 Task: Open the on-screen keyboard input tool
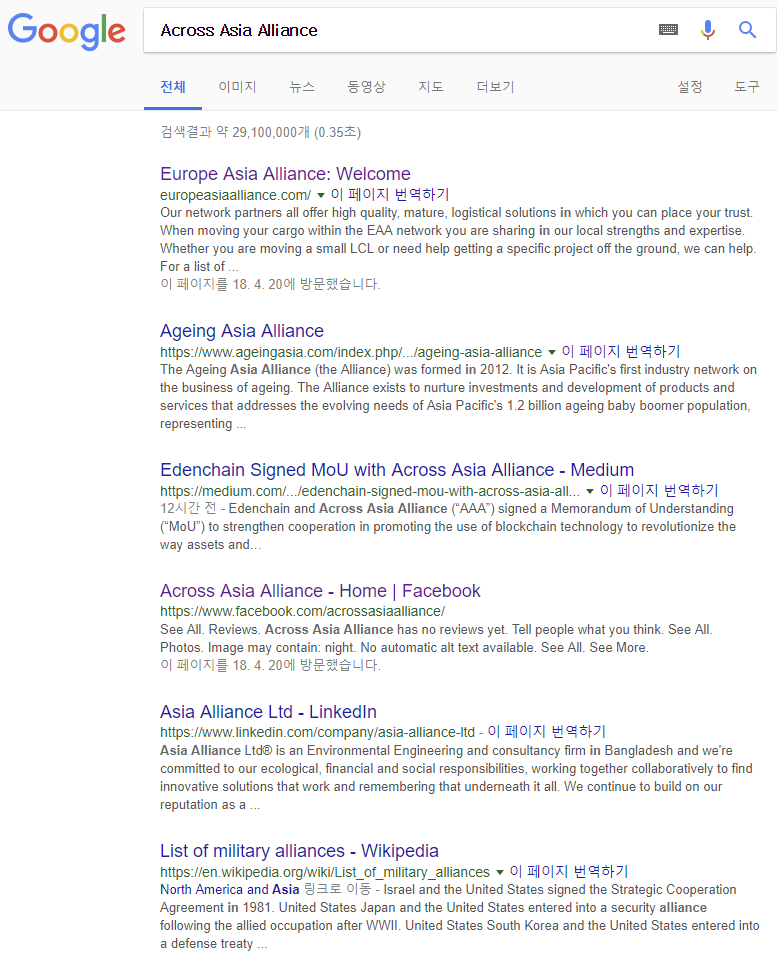click(x=668, y=30)
